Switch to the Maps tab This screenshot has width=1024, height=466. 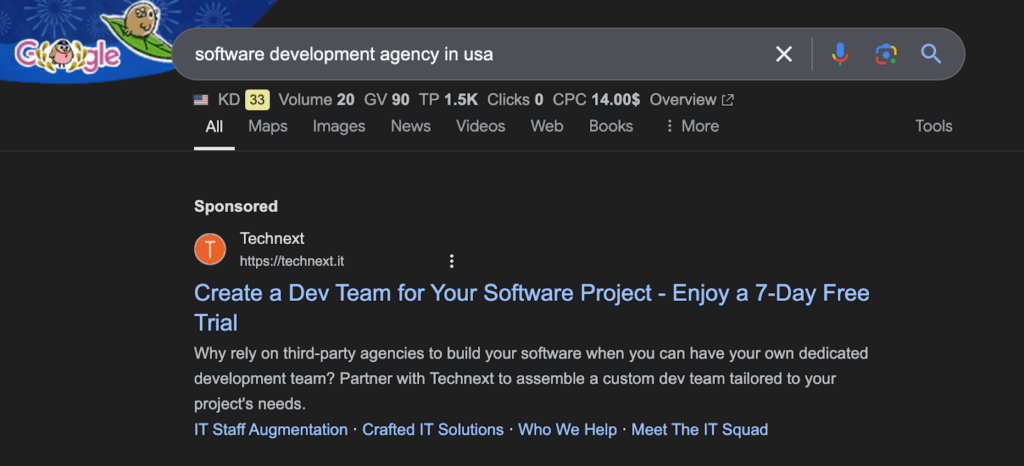(x=268, y=126)
